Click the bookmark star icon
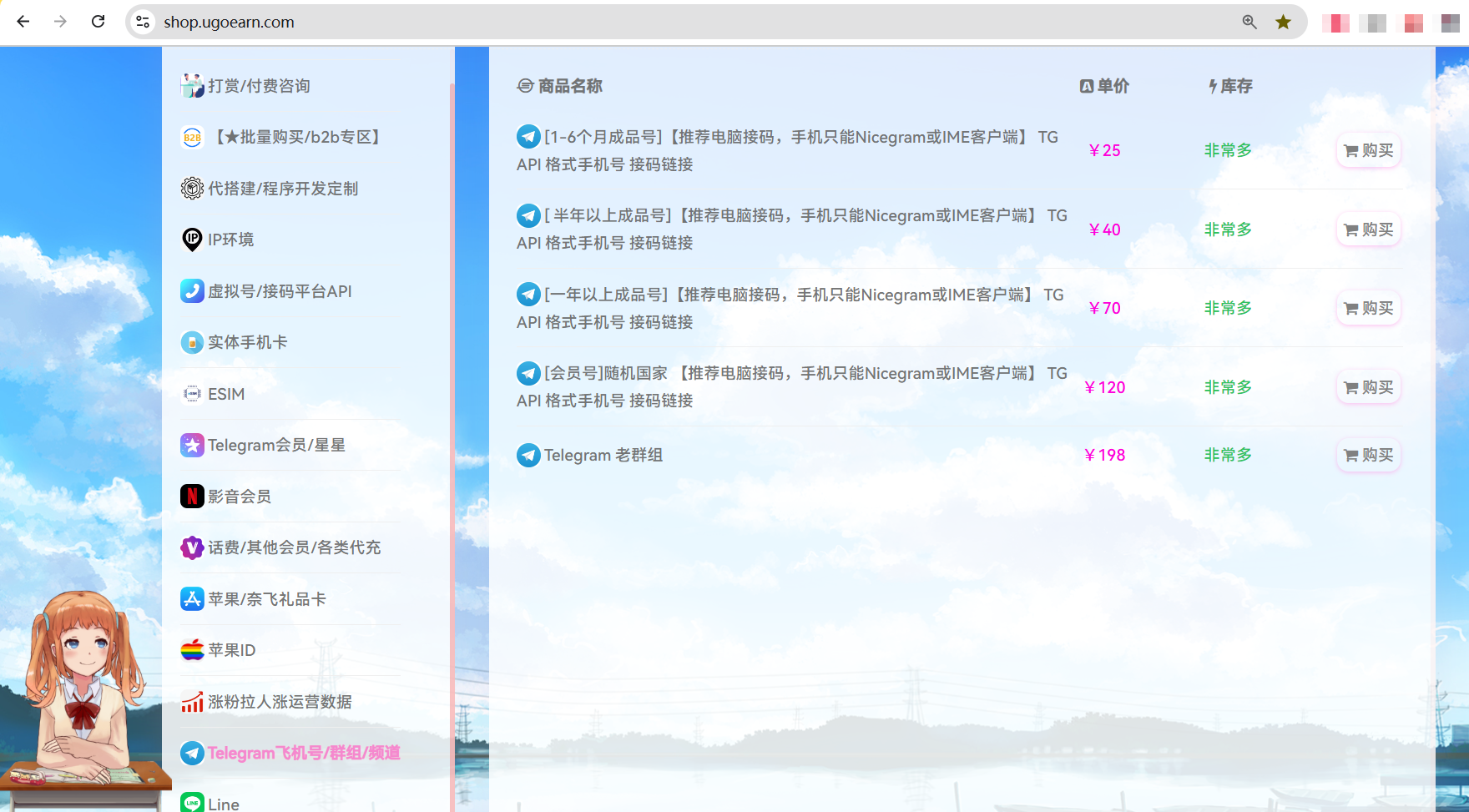 pyautogui.click(x=1284, y=22)
